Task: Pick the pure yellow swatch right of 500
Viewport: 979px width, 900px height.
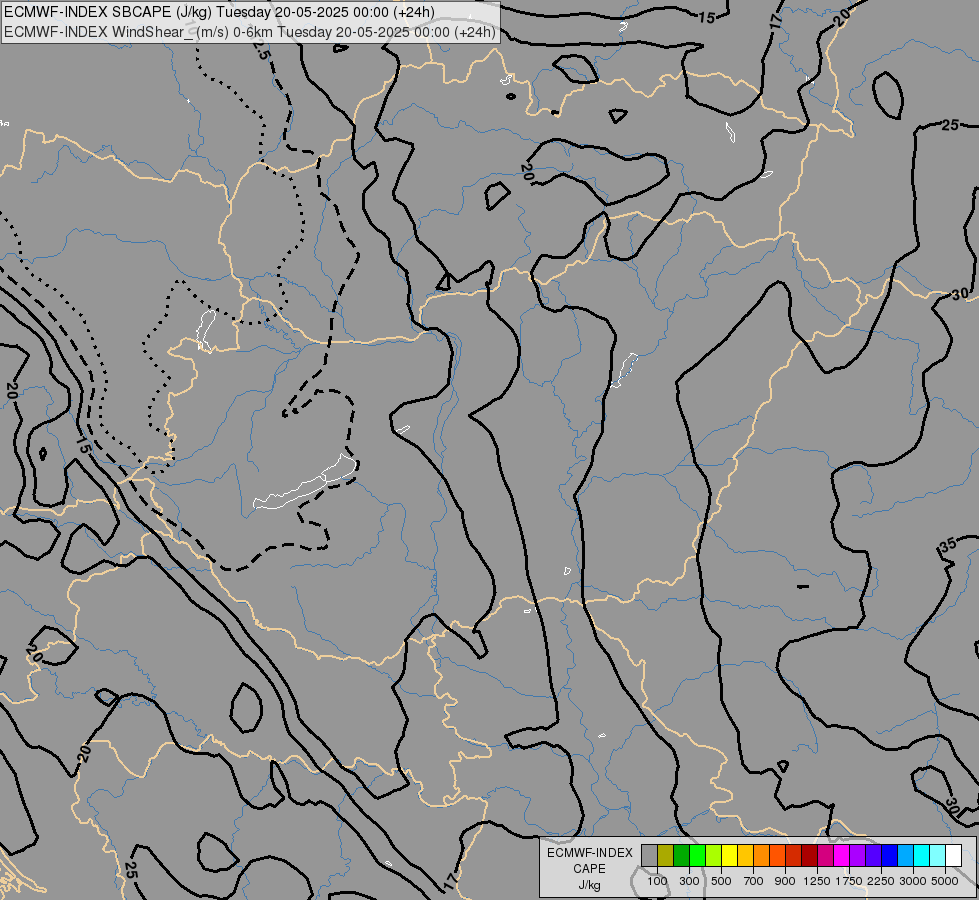Action: [730, 855]
